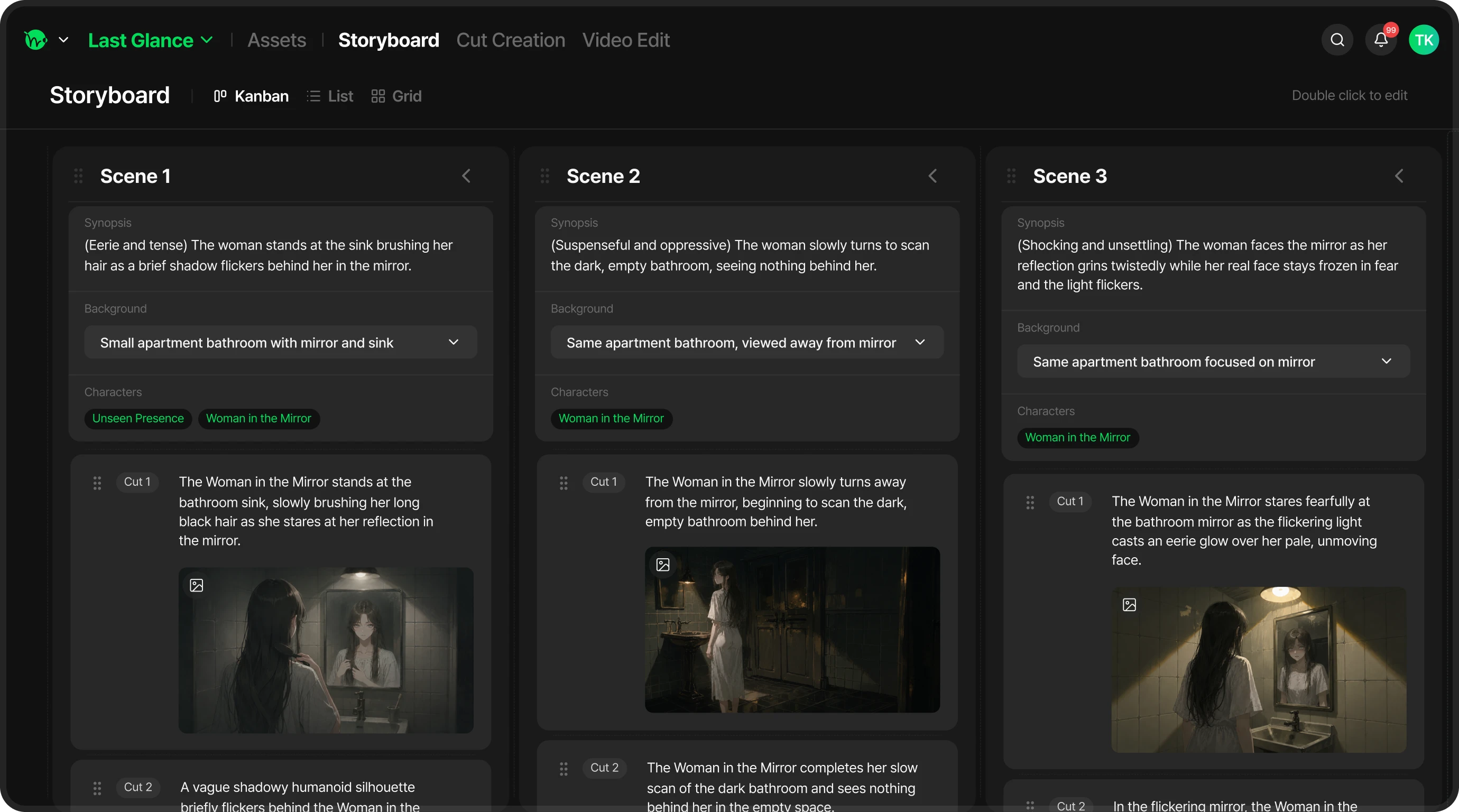Grab drag handle of Scene 2 Cut 1
This screenshot has width=1459, height=812.
click(x=564, y=482)
